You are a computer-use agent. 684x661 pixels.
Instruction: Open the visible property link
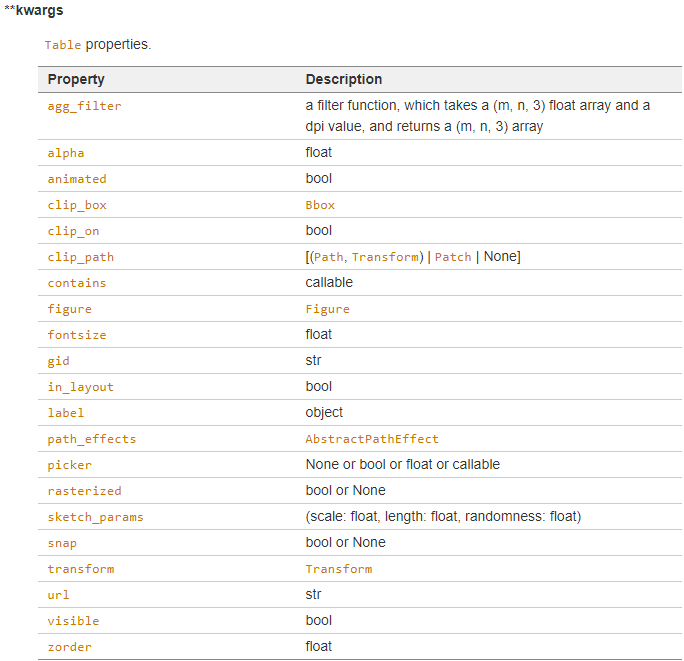click(x=73, y=621)
